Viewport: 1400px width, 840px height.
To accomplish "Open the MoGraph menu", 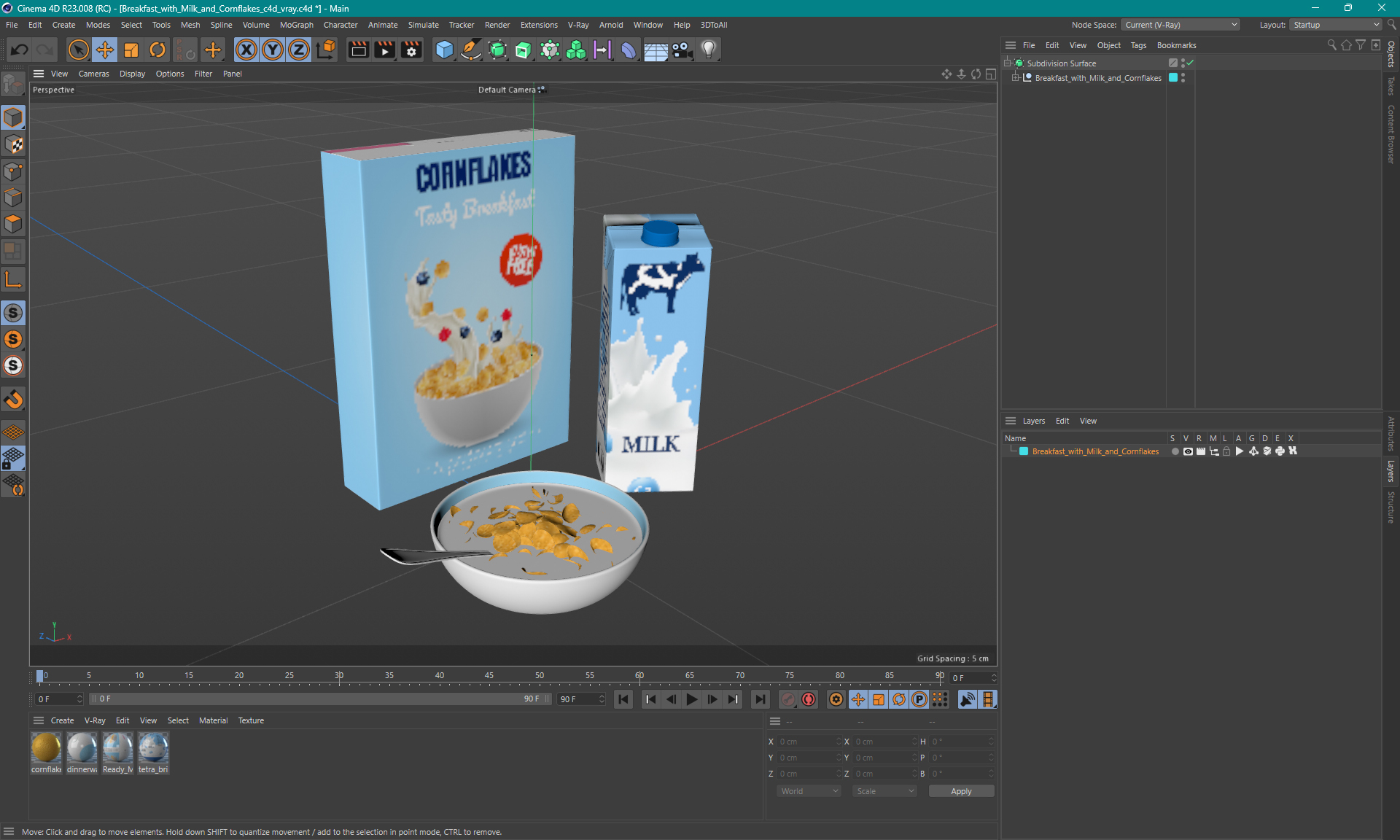I will [296, 25].
